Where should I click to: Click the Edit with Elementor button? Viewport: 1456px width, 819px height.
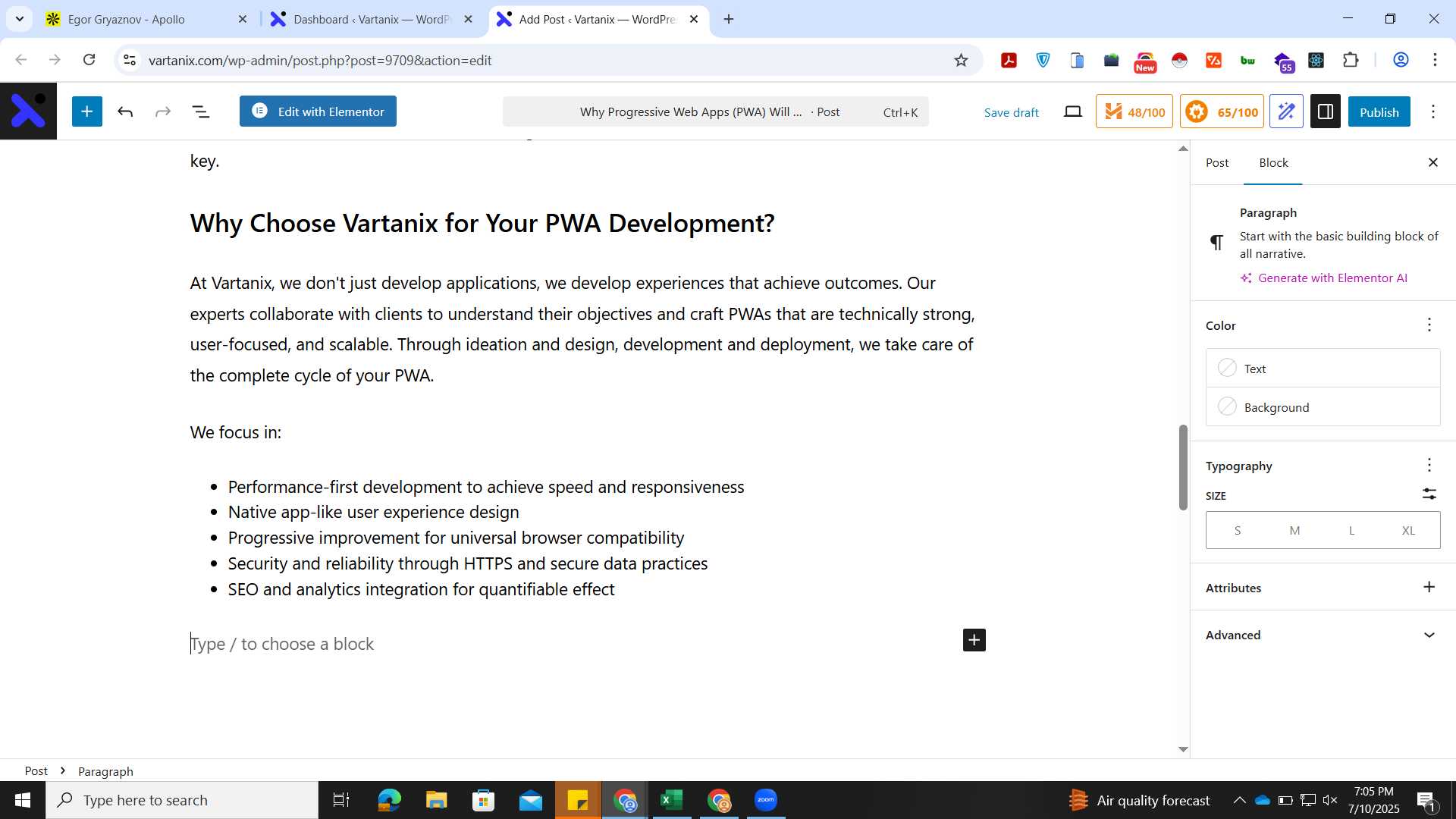(x=318, y=111)
